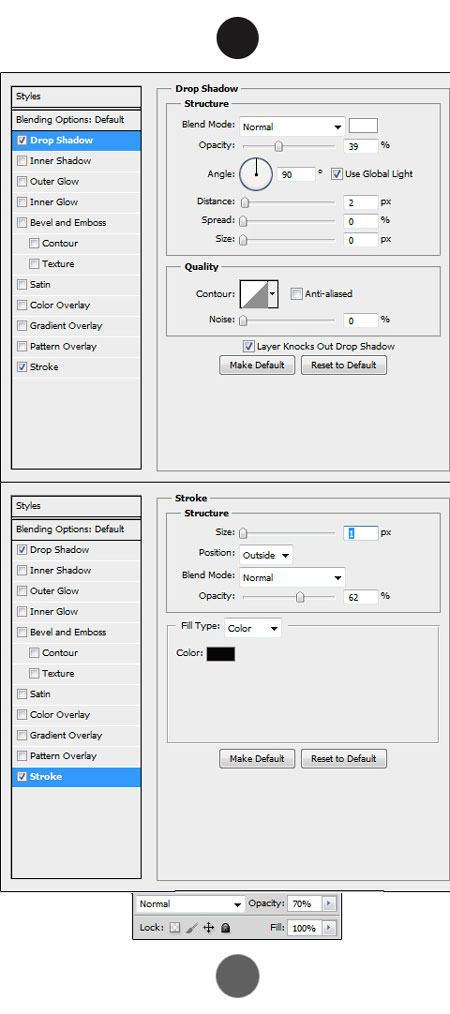Enable Bevel and Emboss in Drop Shadow dialog
This screenshot has height=1014, width=450.
[x=22, y=223]
